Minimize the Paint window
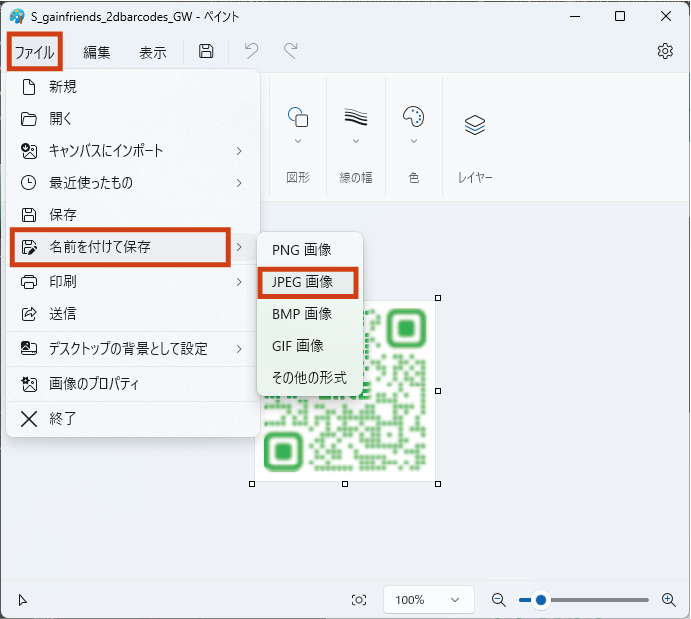The image size is (691, 619). (x=575, y=16)
